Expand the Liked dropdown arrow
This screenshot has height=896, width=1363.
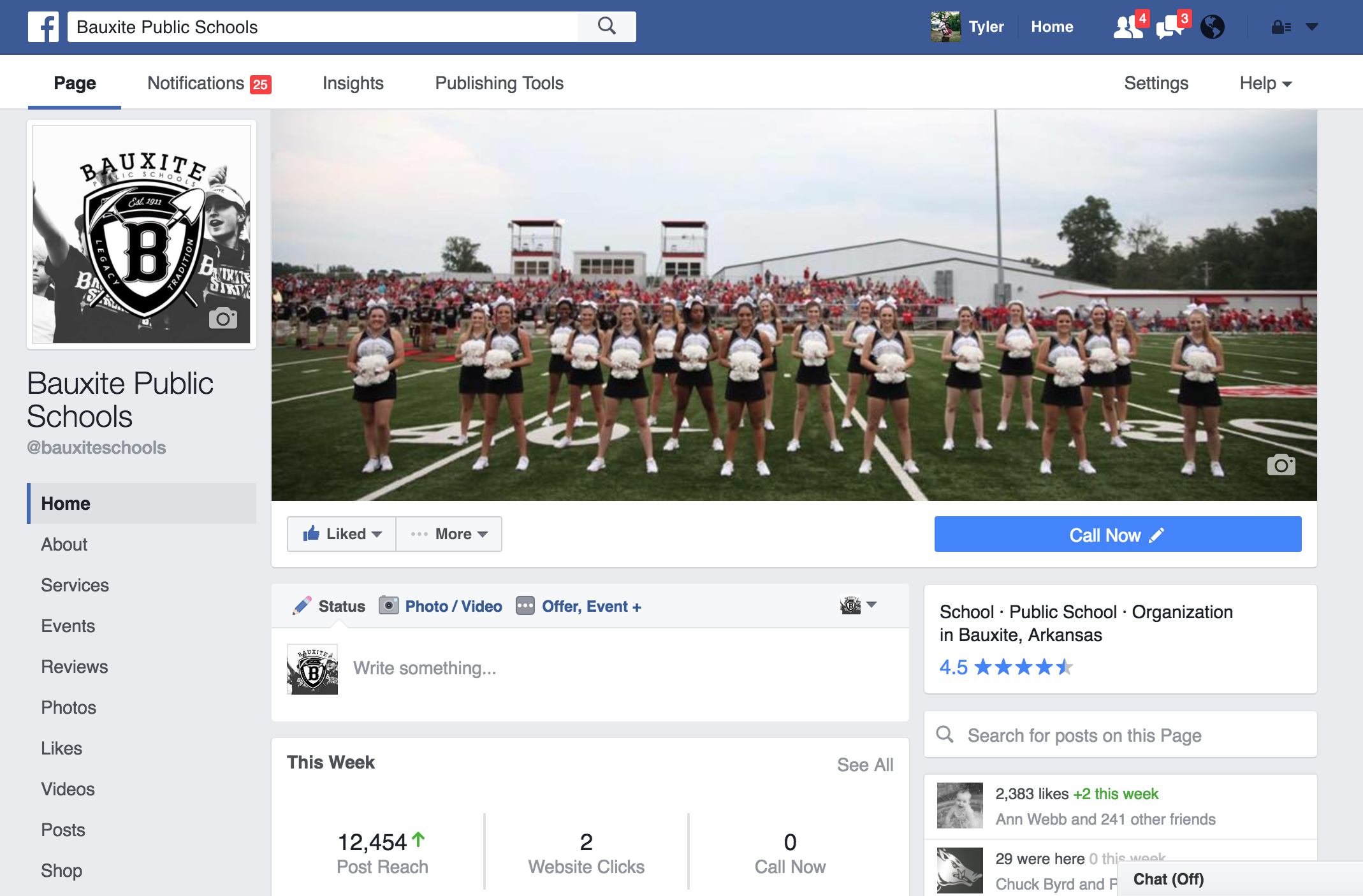(x=377, y=534)
